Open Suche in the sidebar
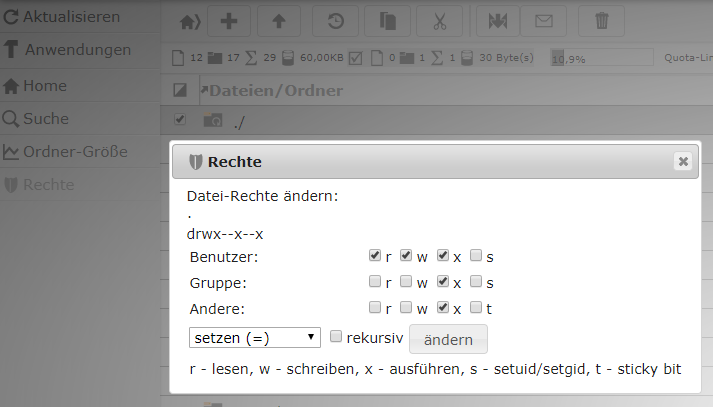 (x=46, y=119)
